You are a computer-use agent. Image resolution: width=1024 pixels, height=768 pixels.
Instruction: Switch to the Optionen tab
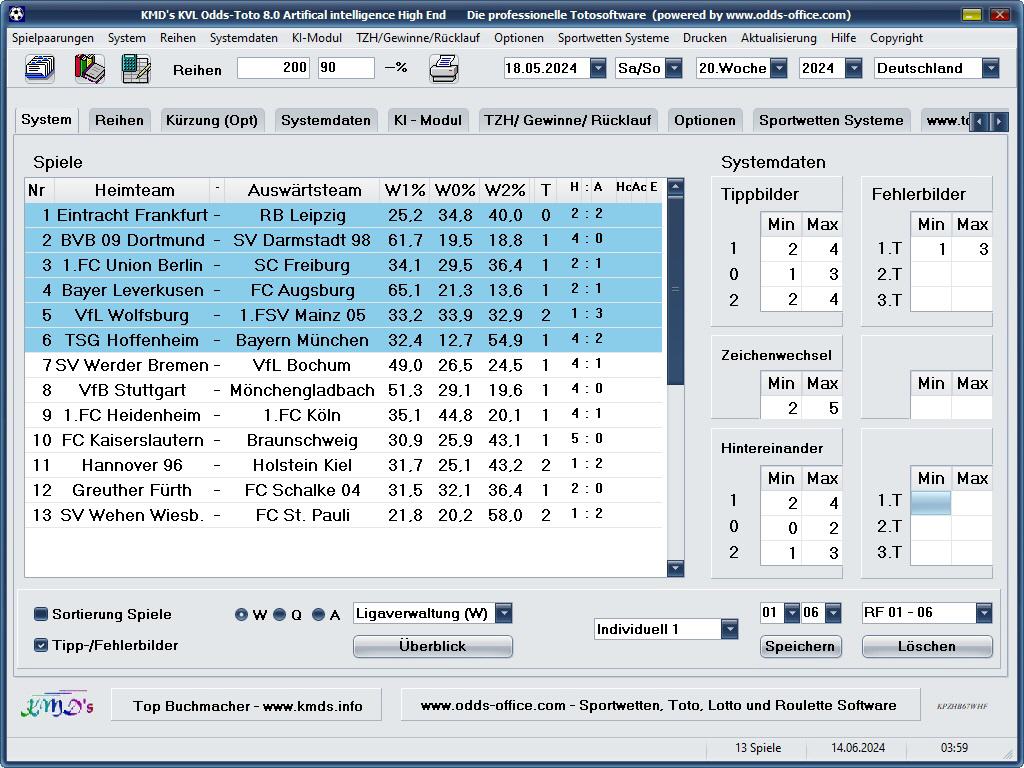coord(705,120)
